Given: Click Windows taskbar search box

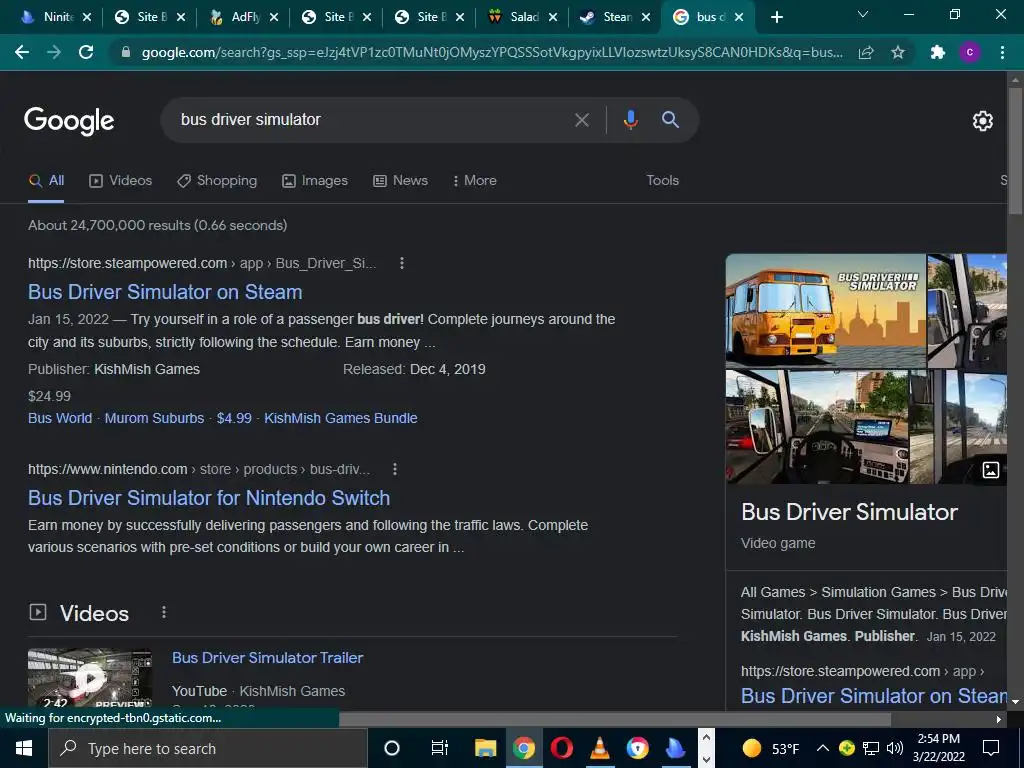Looking at the screenshot, I should pos(208,748).
